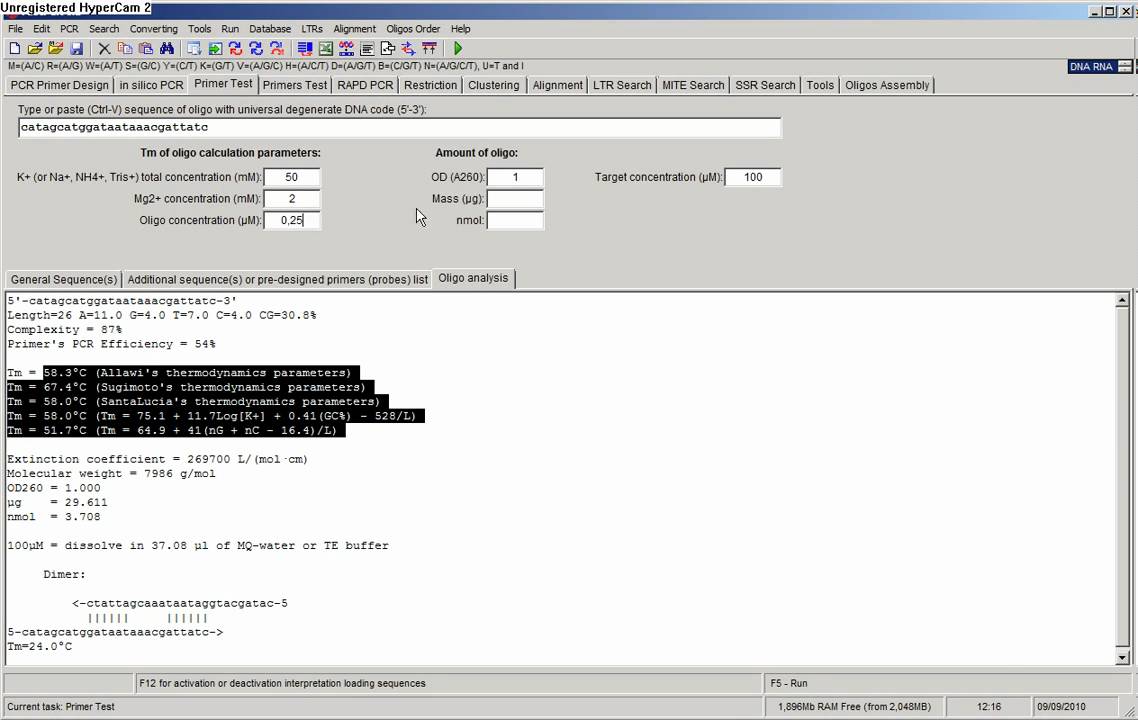Select the Primer Test tab

pyautogui.click(x=223, y=83)
